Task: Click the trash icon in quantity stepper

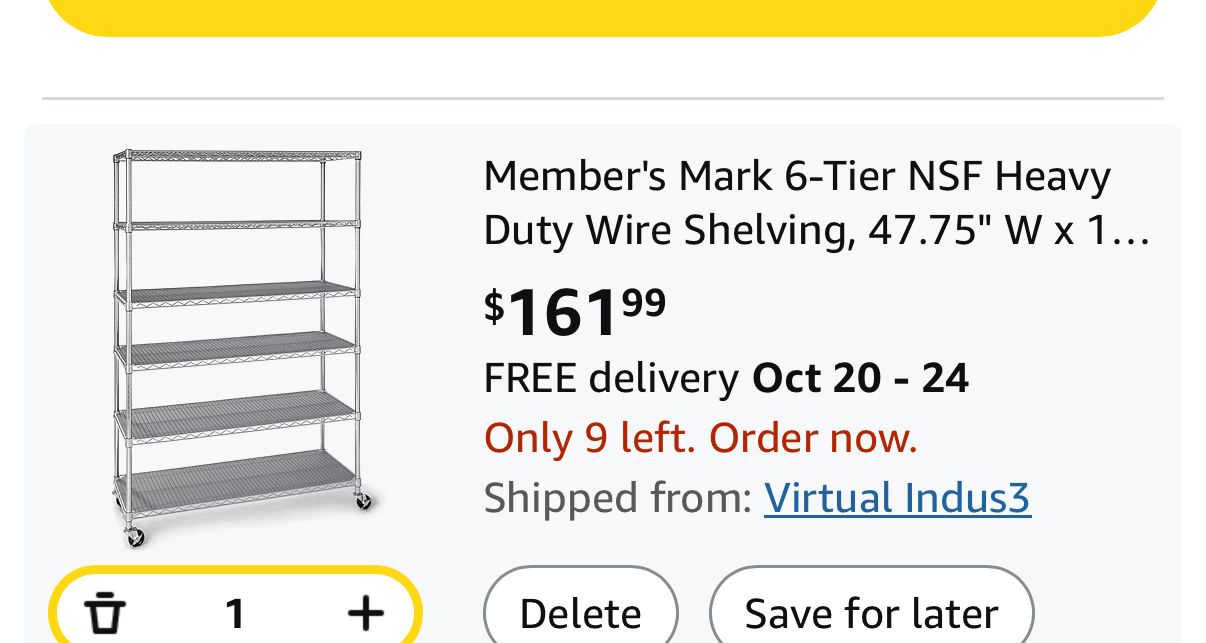Action: pos(105,612)
